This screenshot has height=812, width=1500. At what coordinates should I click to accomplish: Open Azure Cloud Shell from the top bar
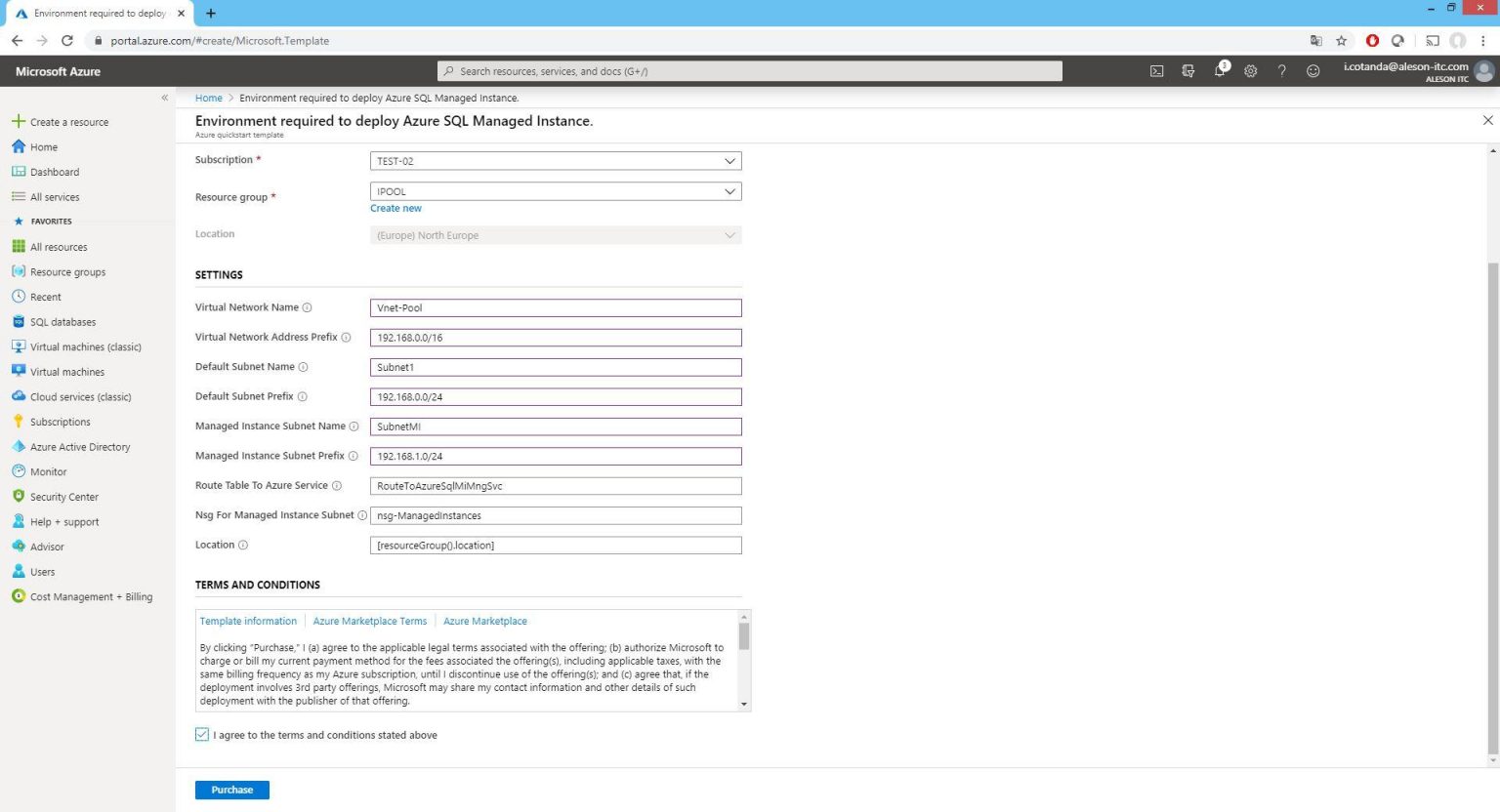[1156, 70]
